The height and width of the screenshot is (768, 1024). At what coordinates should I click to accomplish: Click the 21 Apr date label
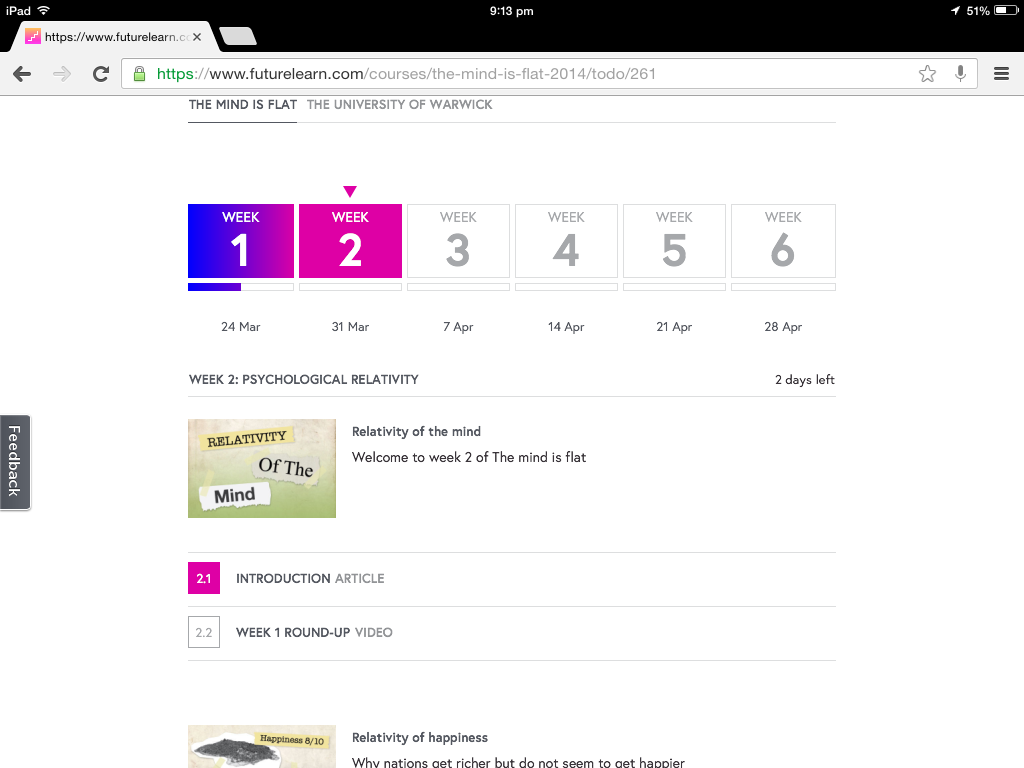(674, 327)
